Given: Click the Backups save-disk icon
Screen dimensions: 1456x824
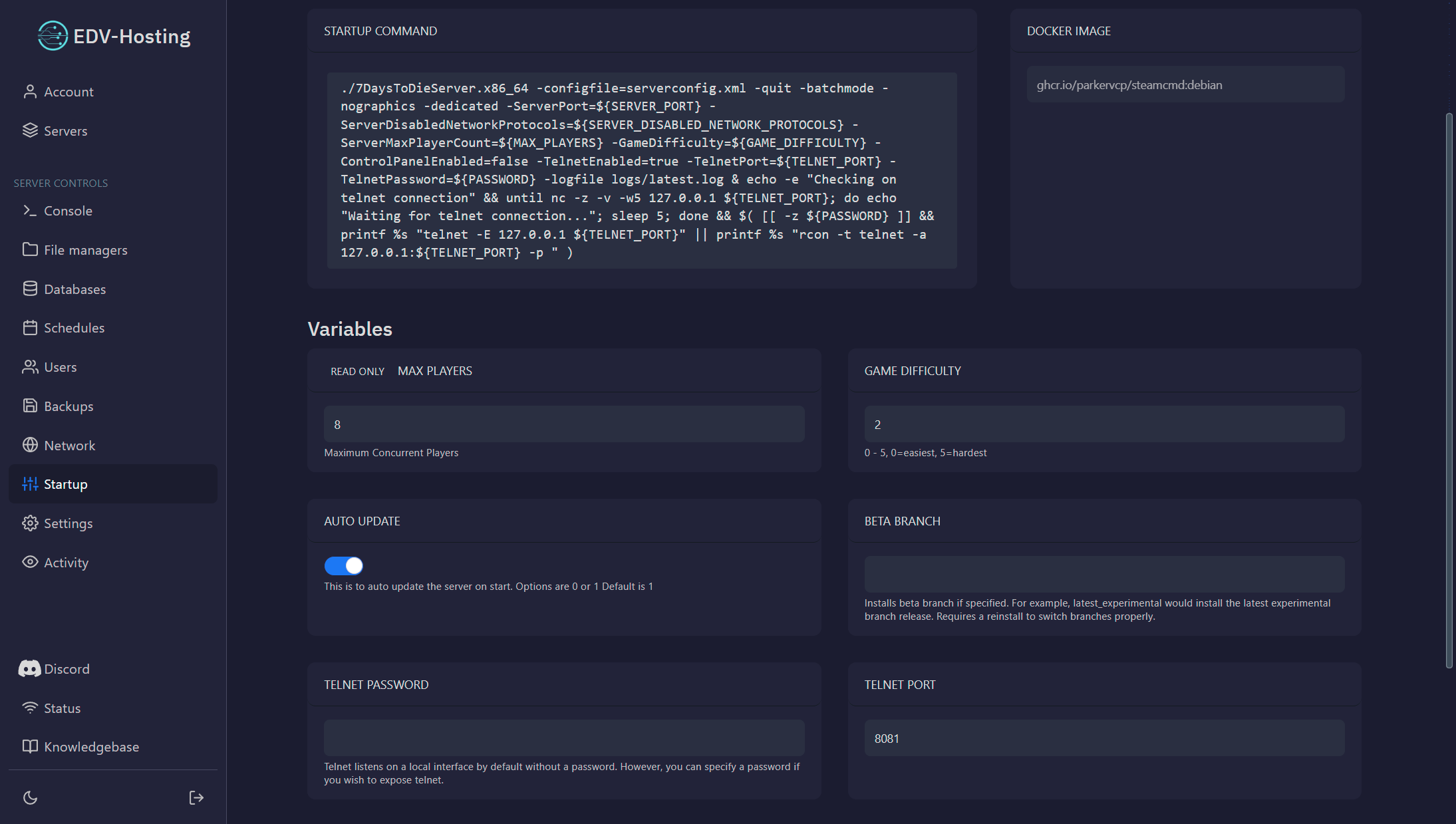Looking at the screenshot, I should (x=30, y=406).
